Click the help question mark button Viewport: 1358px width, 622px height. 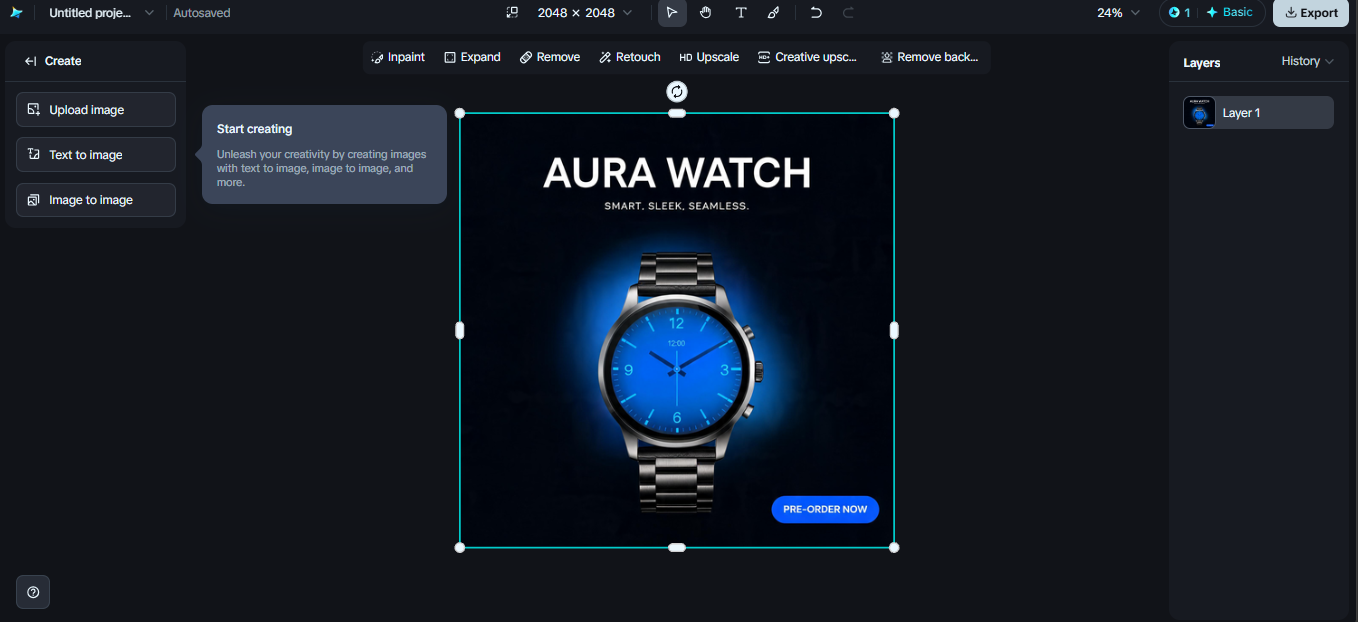[33, 592]
